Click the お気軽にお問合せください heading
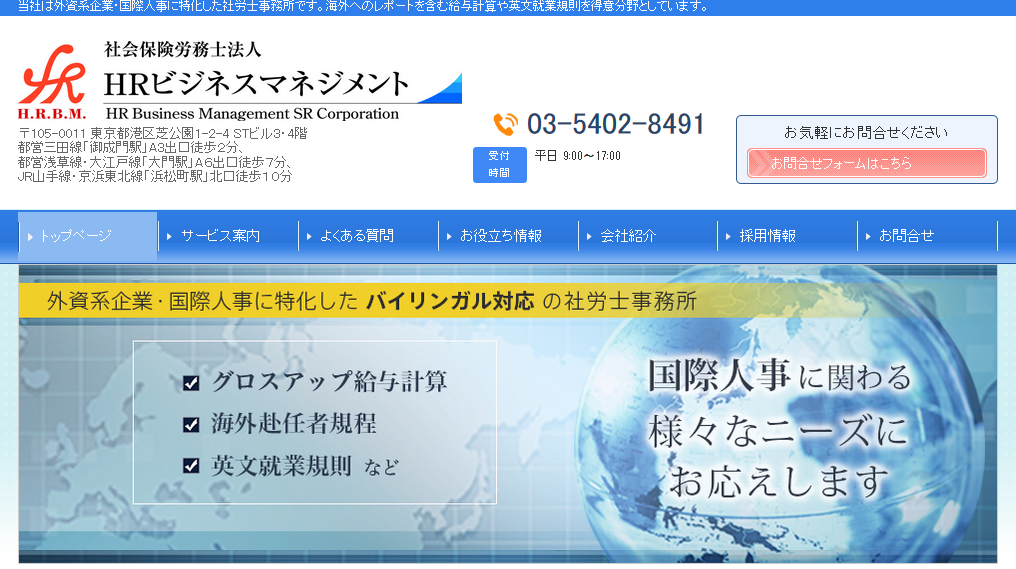This screenshot has width=1016, height=569. [x=866, y=132]
